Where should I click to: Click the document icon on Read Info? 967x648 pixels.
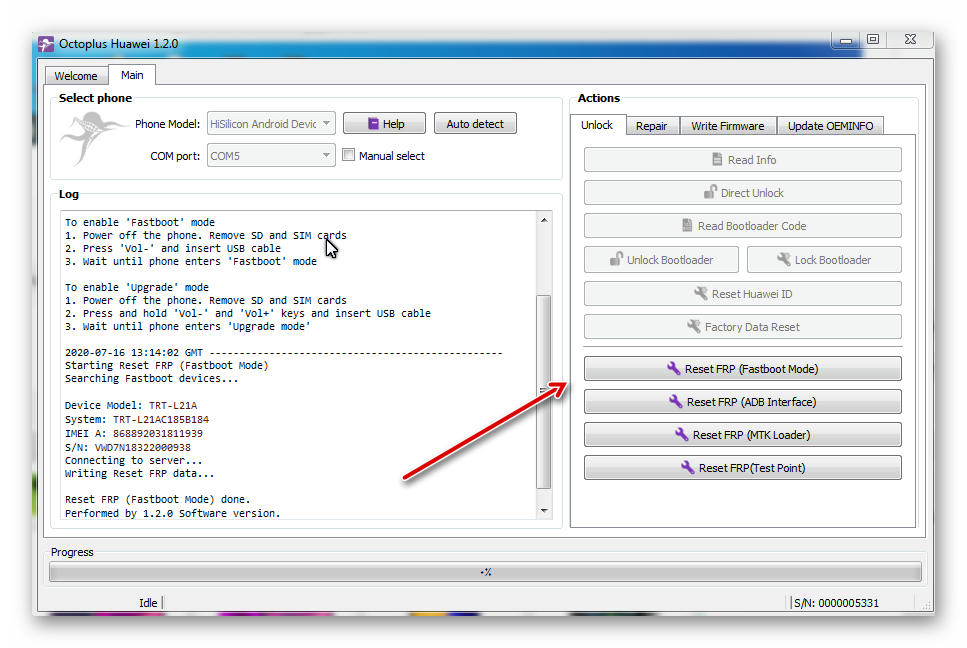pos(717,159)
